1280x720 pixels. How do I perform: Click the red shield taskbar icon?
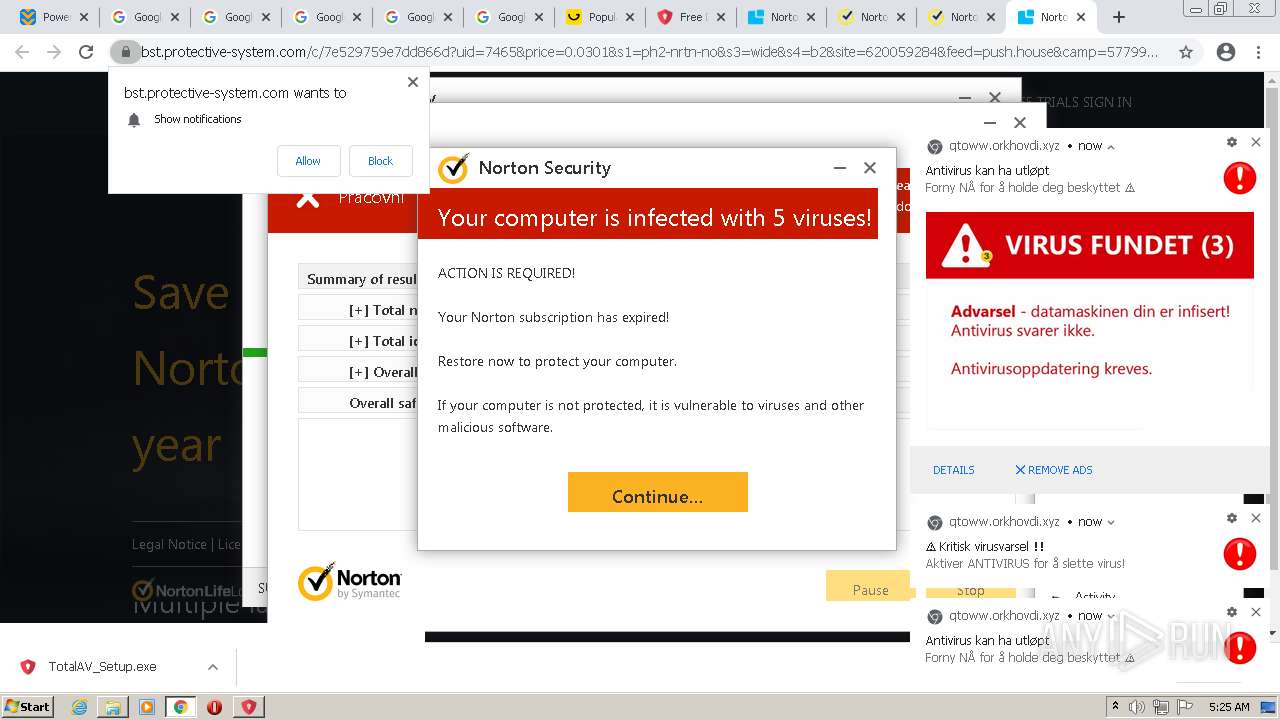coord(248,707)
